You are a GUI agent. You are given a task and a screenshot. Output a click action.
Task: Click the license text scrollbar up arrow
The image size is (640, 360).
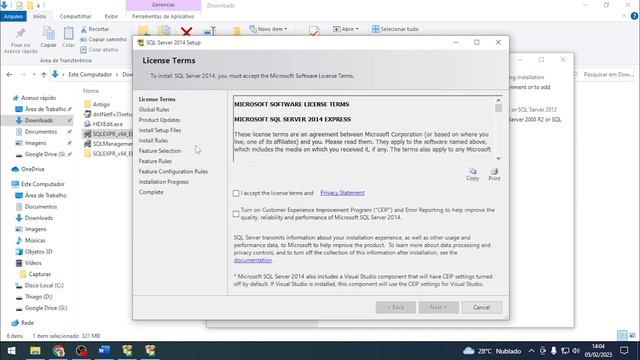coord(498,100)
